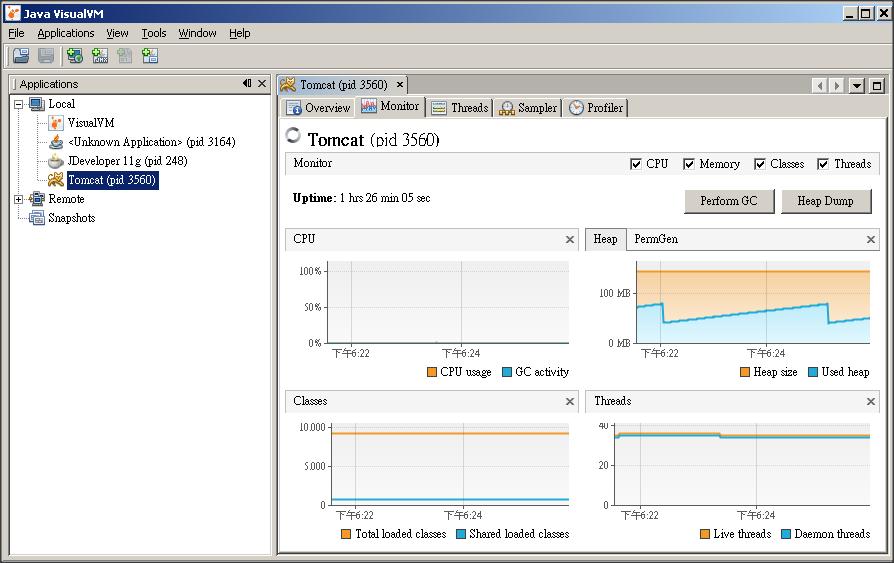Click the Uptime value text
This screenshot has height=563, width=894.
(x=385, y=198)
